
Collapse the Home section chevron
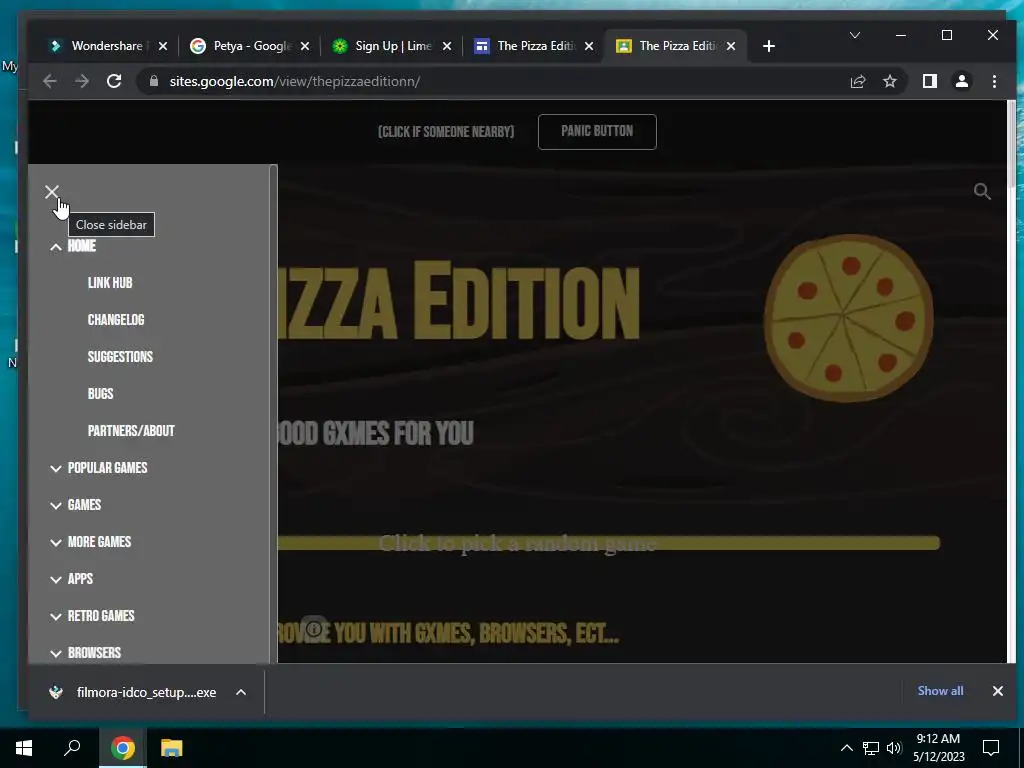coord(56,247)
